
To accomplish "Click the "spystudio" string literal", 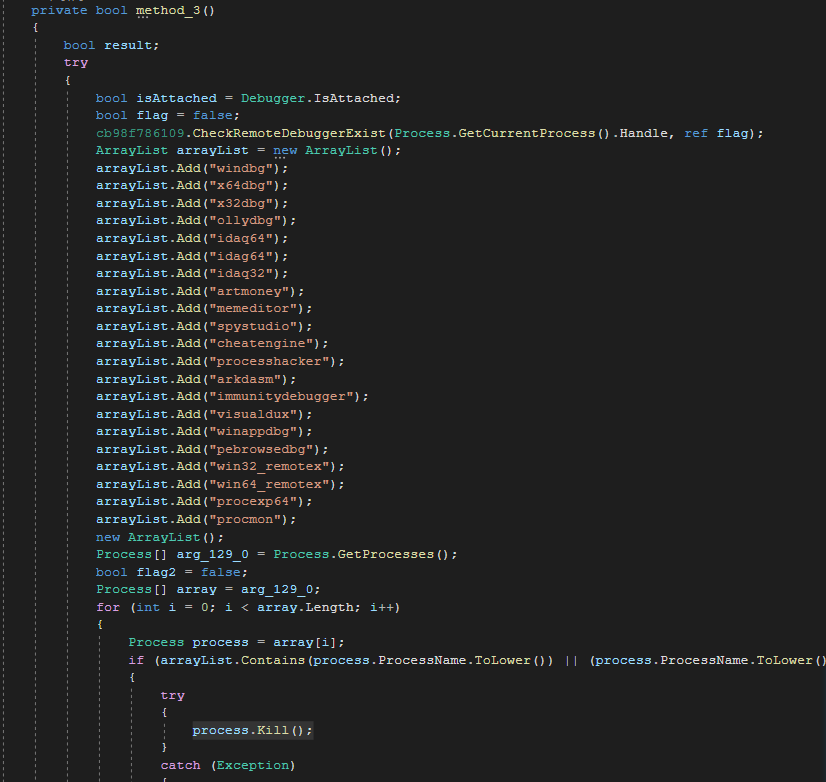I will pos(253,326).
